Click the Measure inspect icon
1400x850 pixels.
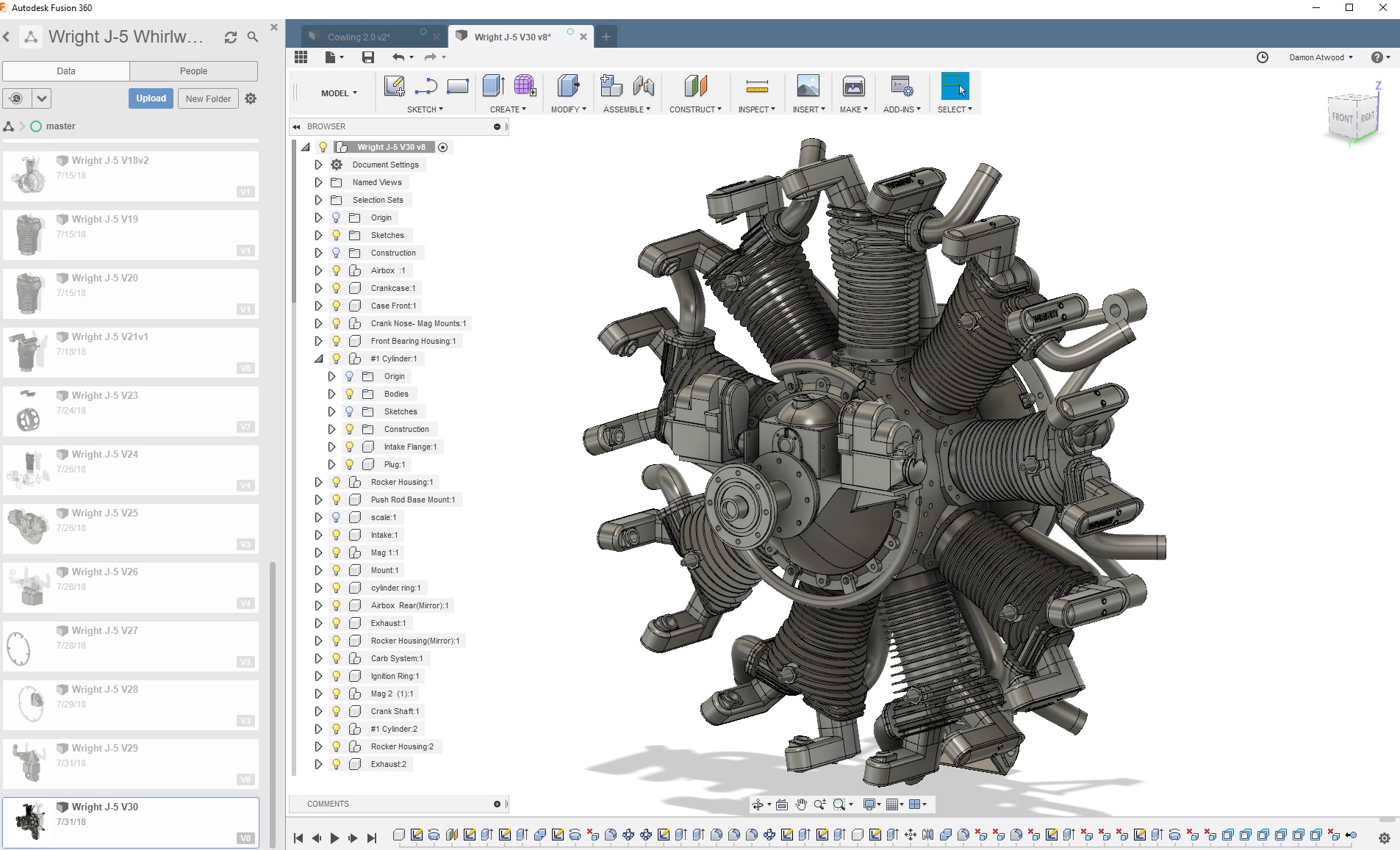click(x=757, y=87)
